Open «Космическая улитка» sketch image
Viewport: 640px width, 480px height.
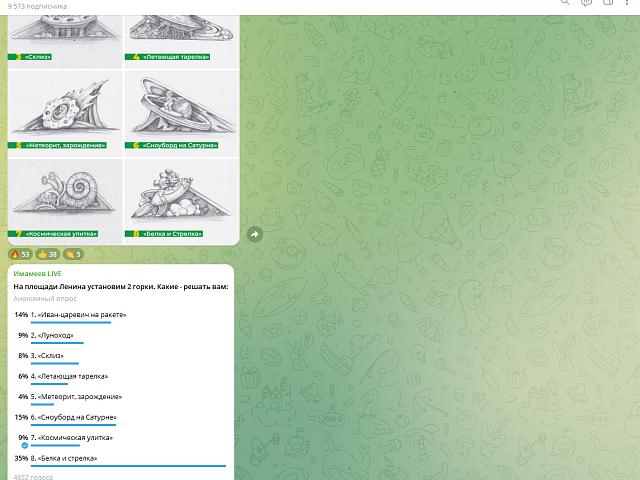65,200
